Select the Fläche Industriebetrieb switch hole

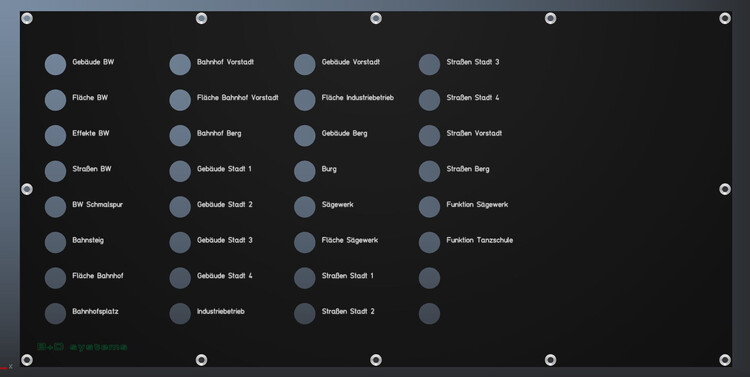[305, 100]
